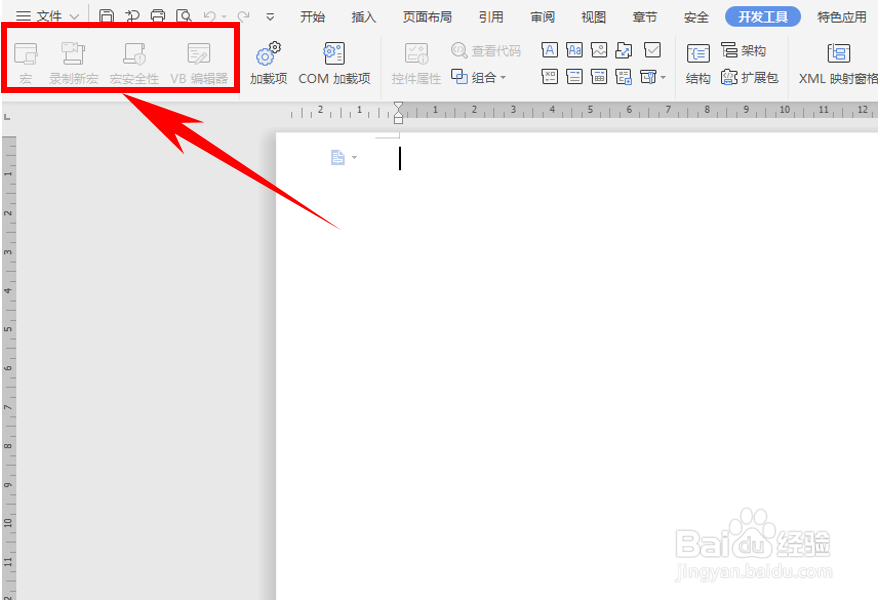
Task: Insert building block gallery content control
Action: 624,50
